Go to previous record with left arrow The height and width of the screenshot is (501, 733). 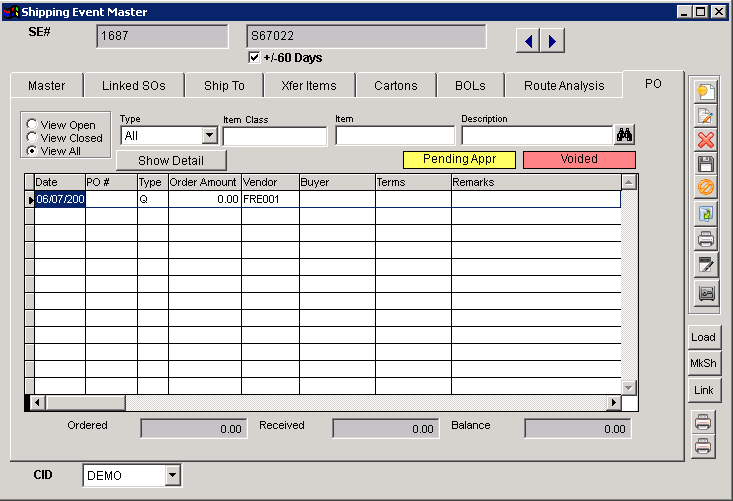[528, 40]
